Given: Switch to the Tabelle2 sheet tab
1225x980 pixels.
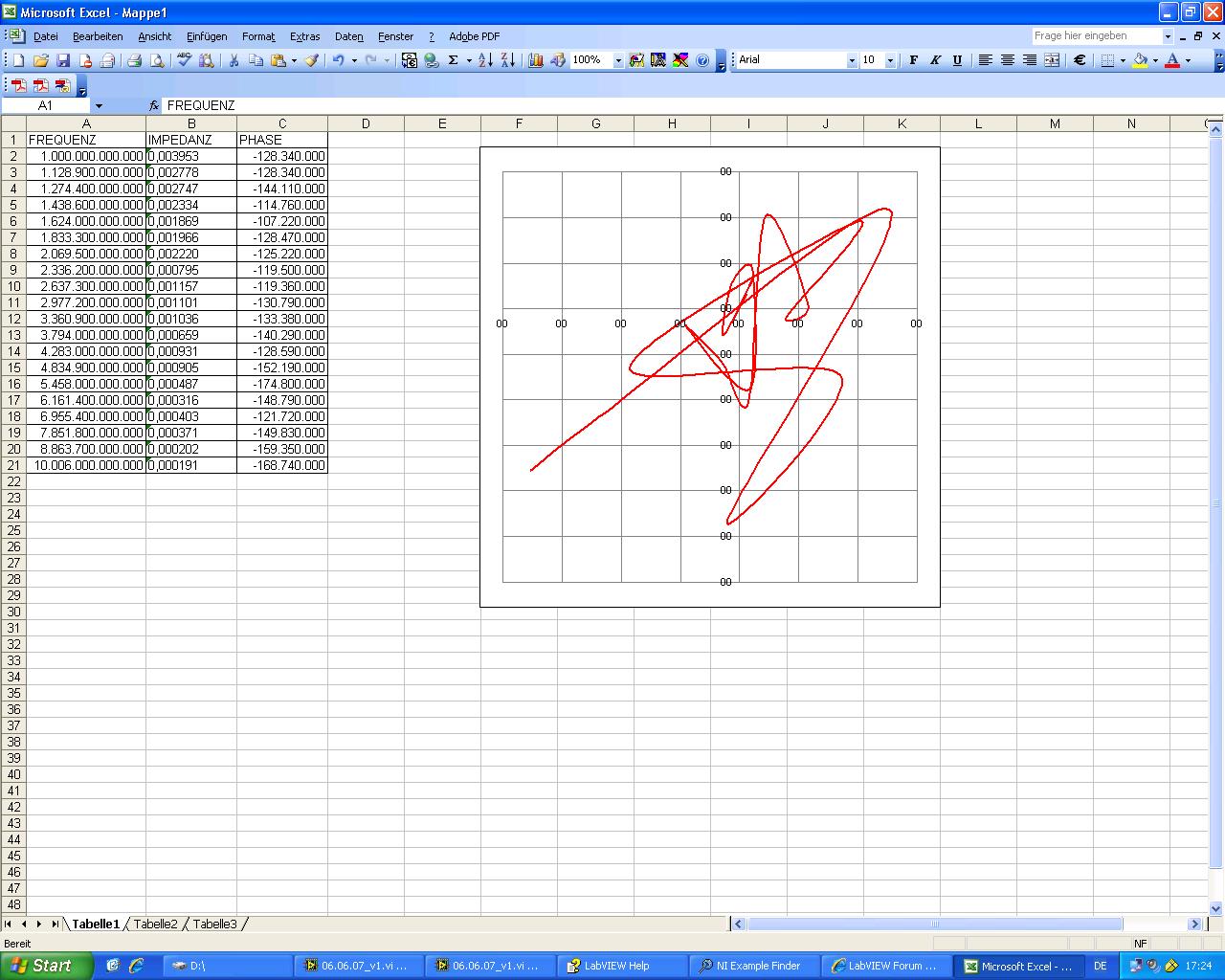Looking at the screenshot, I should (x=155, y=924).
